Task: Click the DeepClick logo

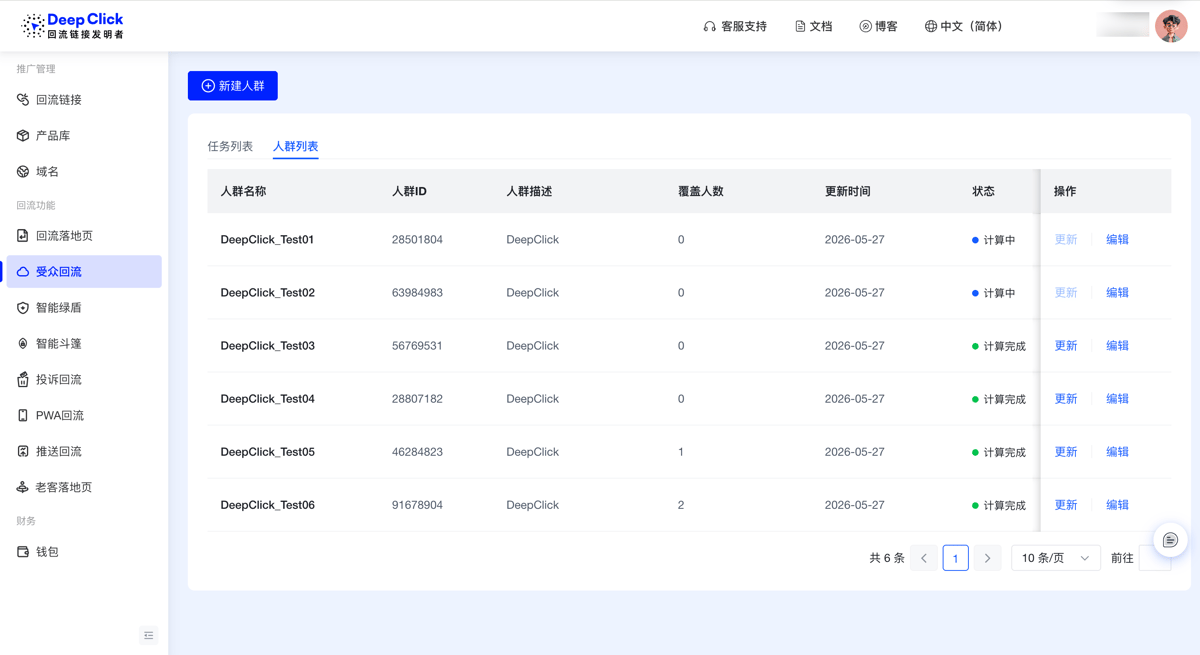Action: (x=73, y=26)
